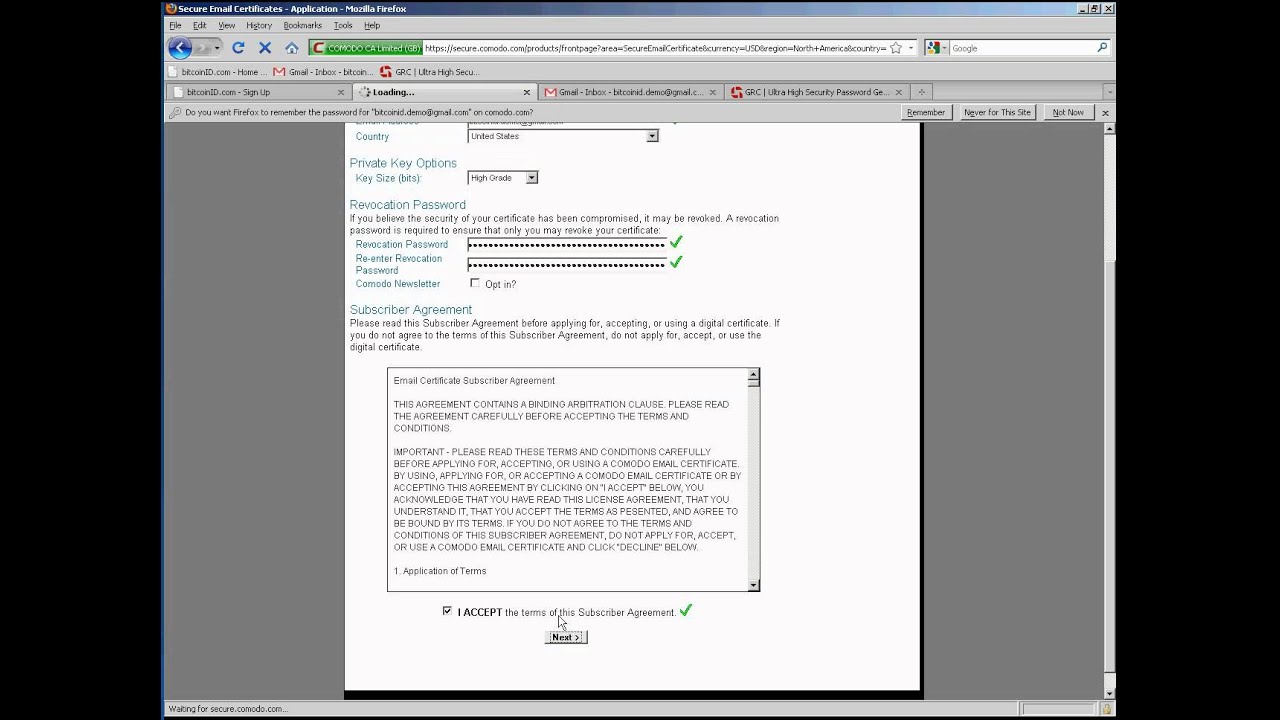Click the Private Key Options heading
This screenshot has height=720, width=1280.
coord(403,163)
